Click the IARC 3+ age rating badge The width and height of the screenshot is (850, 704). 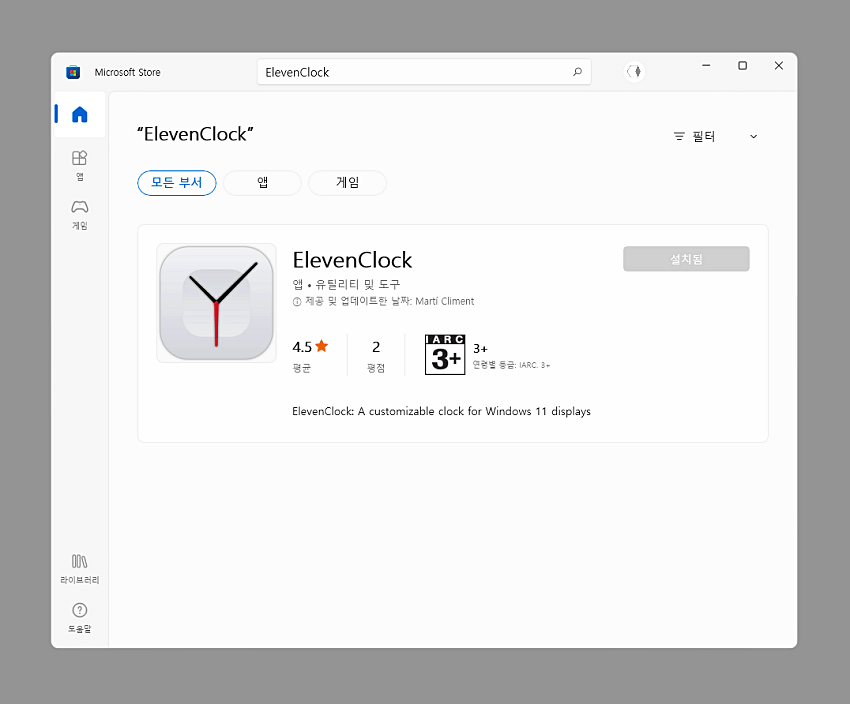click(x=444, y=355)
